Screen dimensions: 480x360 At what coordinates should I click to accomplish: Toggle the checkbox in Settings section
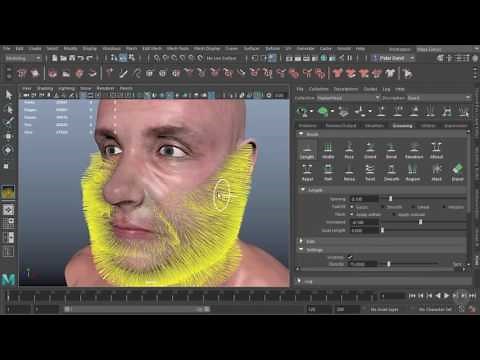click(350, 257)
